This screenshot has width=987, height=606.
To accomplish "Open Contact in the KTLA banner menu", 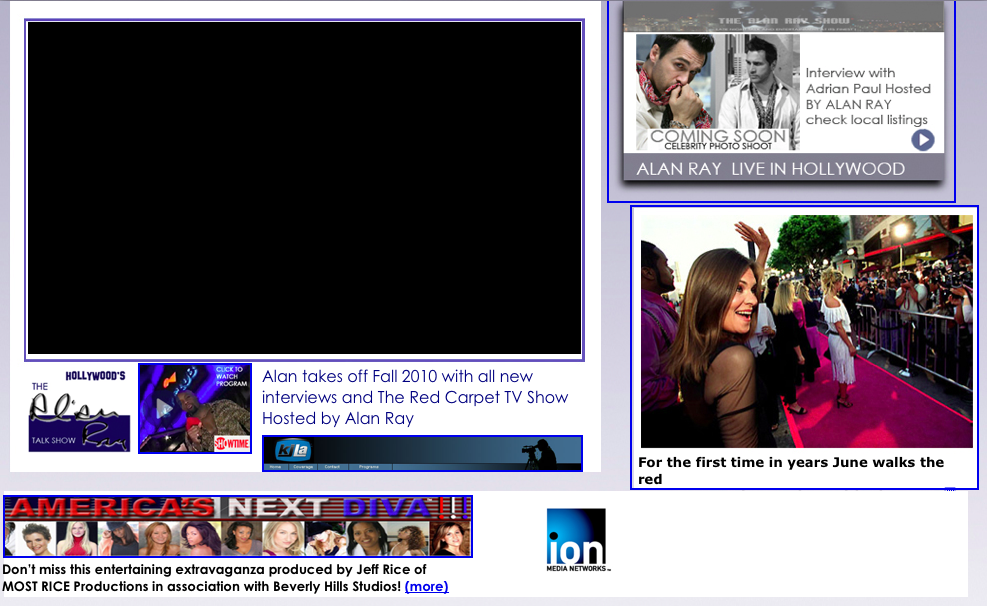I will tap(332, 466).
